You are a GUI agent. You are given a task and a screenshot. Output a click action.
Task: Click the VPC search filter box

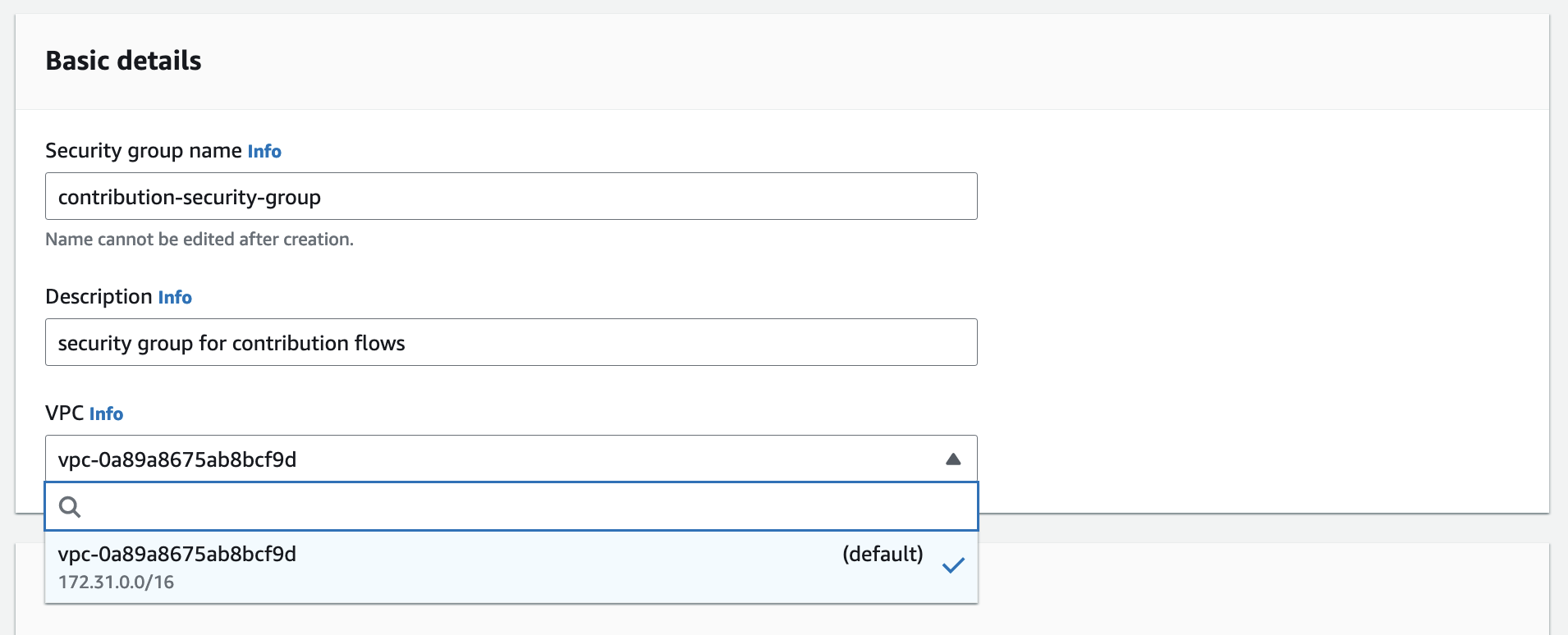[525, 507]
